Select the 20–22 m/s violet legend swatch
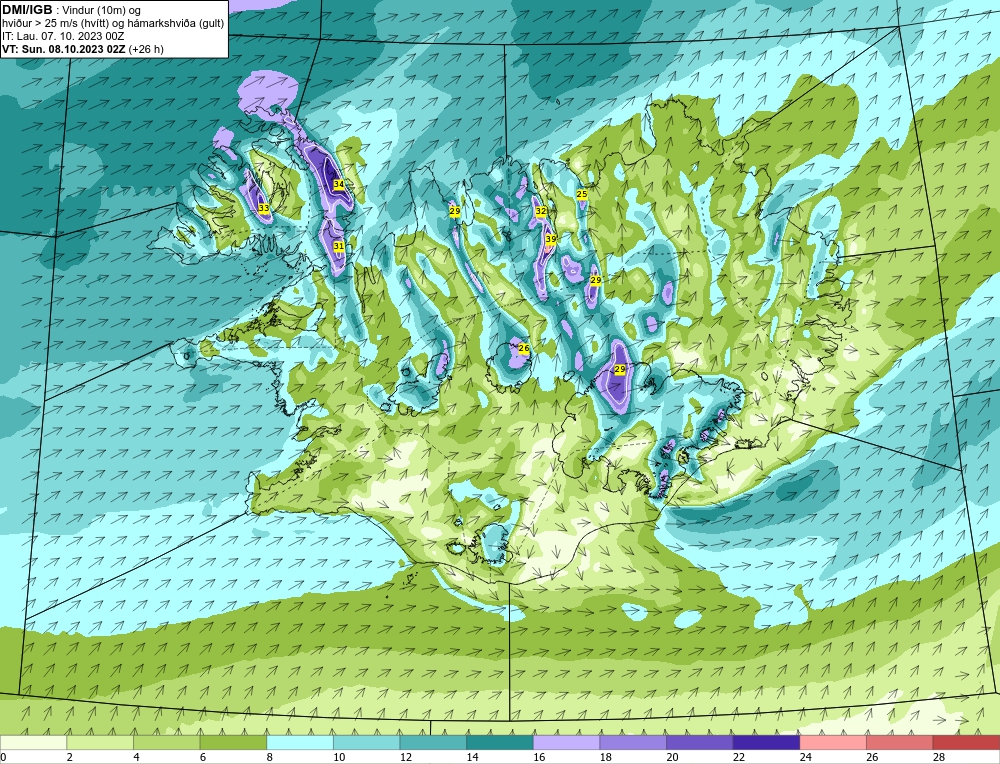Screen dimensions: 1000x764 tap(700, 742)
